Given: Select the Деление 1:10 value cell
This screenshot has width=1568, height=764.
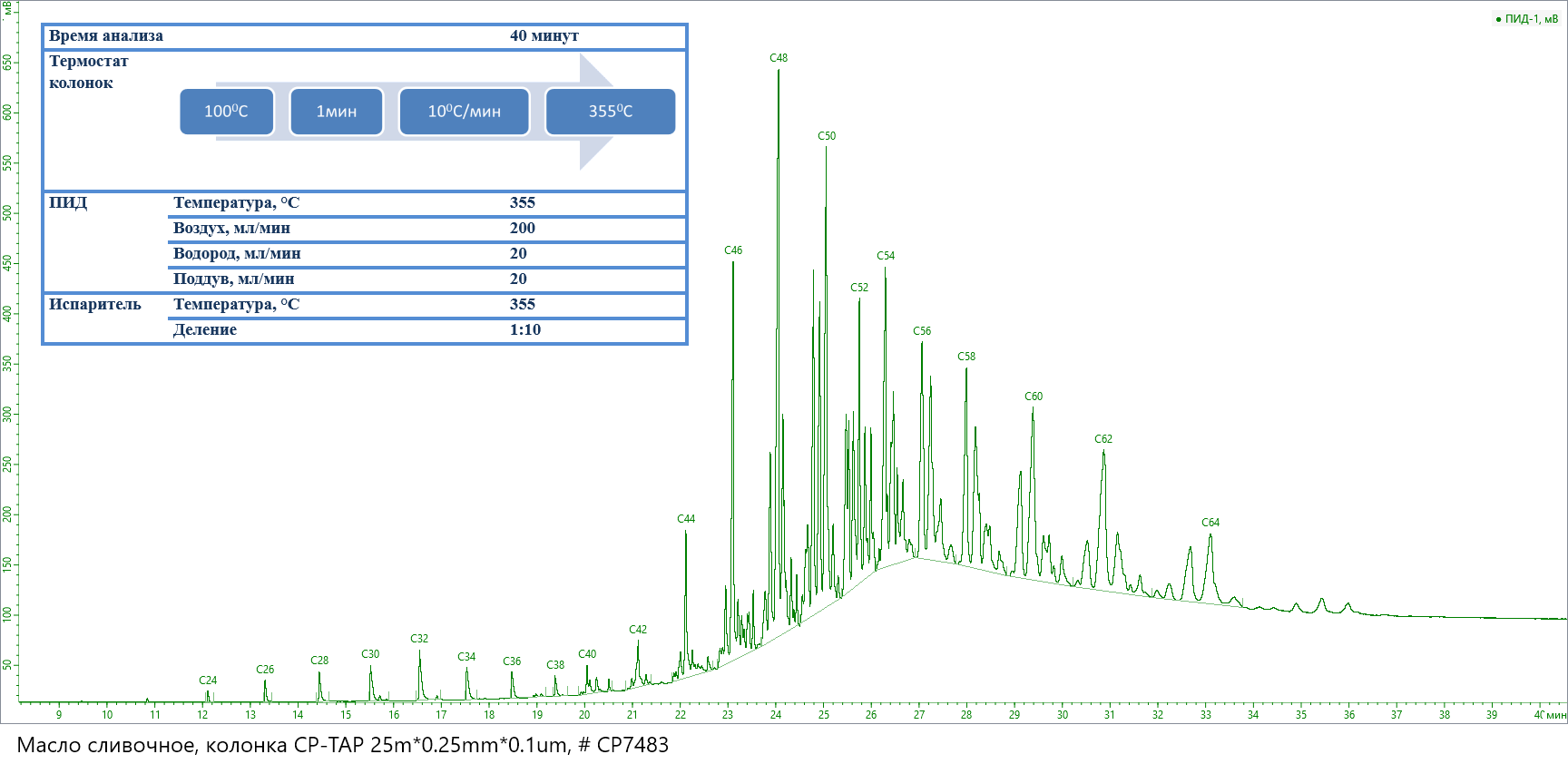Looking at the screenshot, I should (524, 330).
